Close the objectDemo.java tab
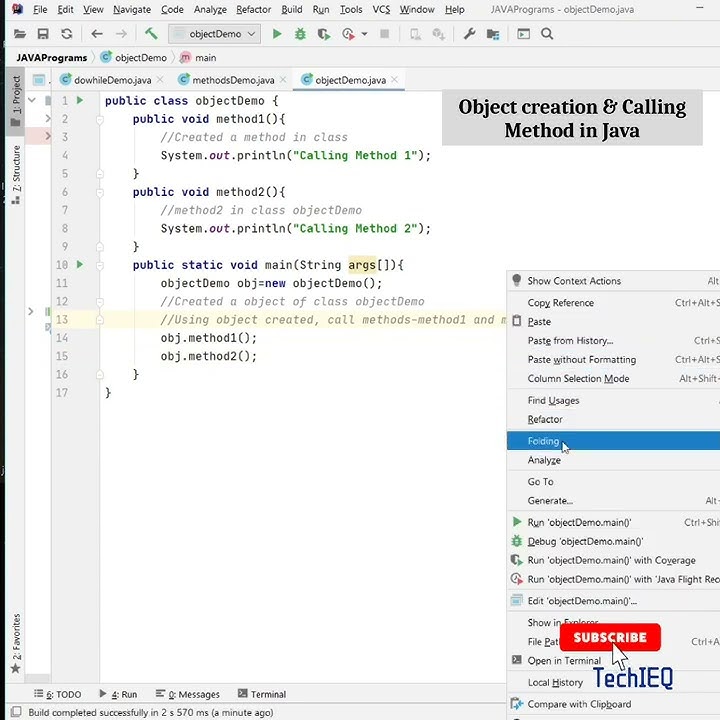The width and height of the screenshot is (720, 720). 394,80
